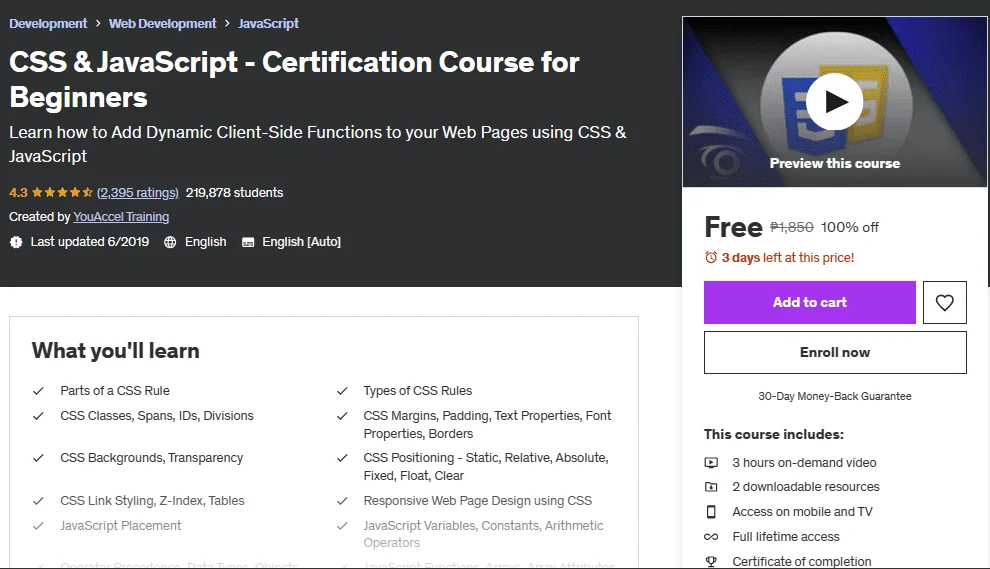Click 2 downloadable resources text
The image size is (990, 569).
click(806, 487)
